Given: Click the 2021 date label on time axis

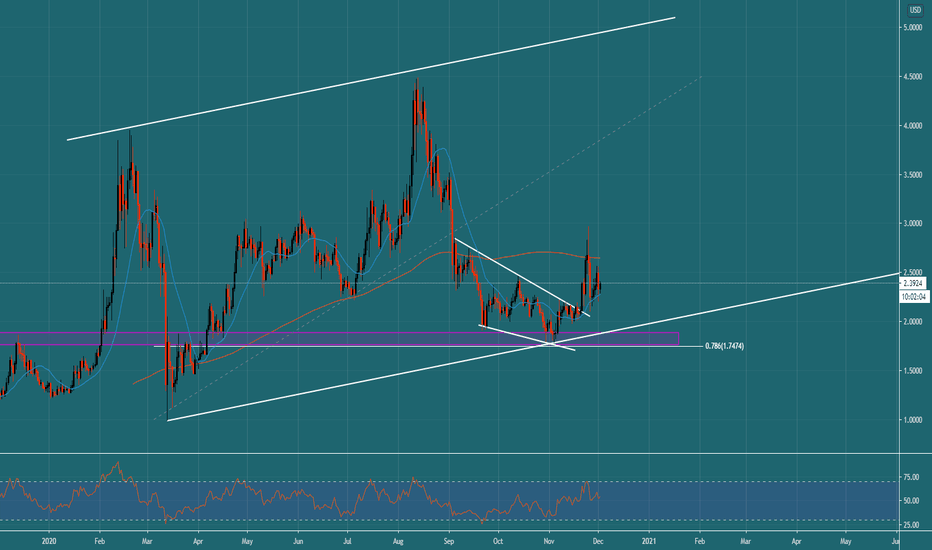Looking at the screenshot, I should point(649,541).
